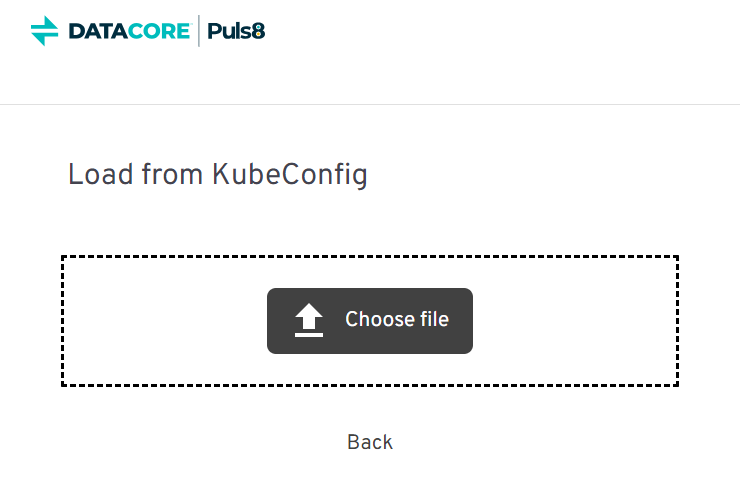This screenshot has height=486, width=740.
Task: Click the stylized 8 in Puls8
Action: 258,31
